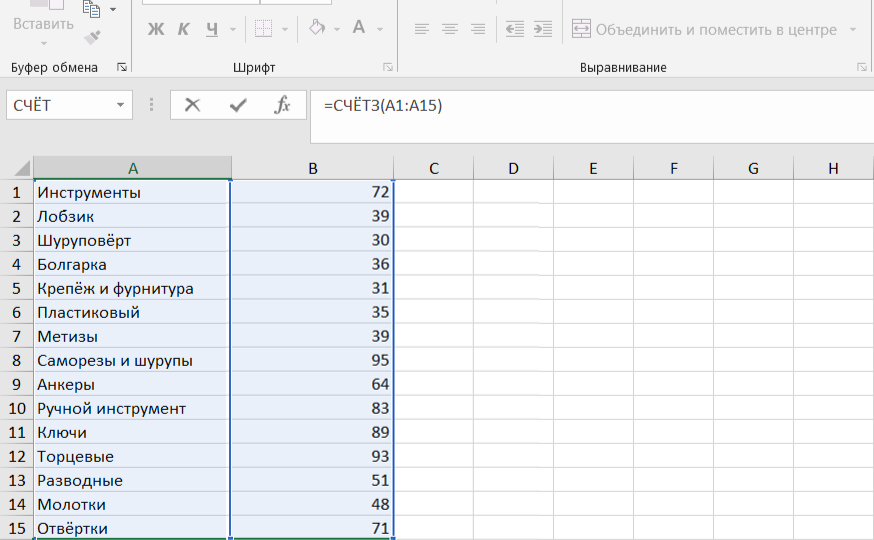Click cell containing Пластиковый
Viewport: 874px width, 540px height.
point(133,312)
